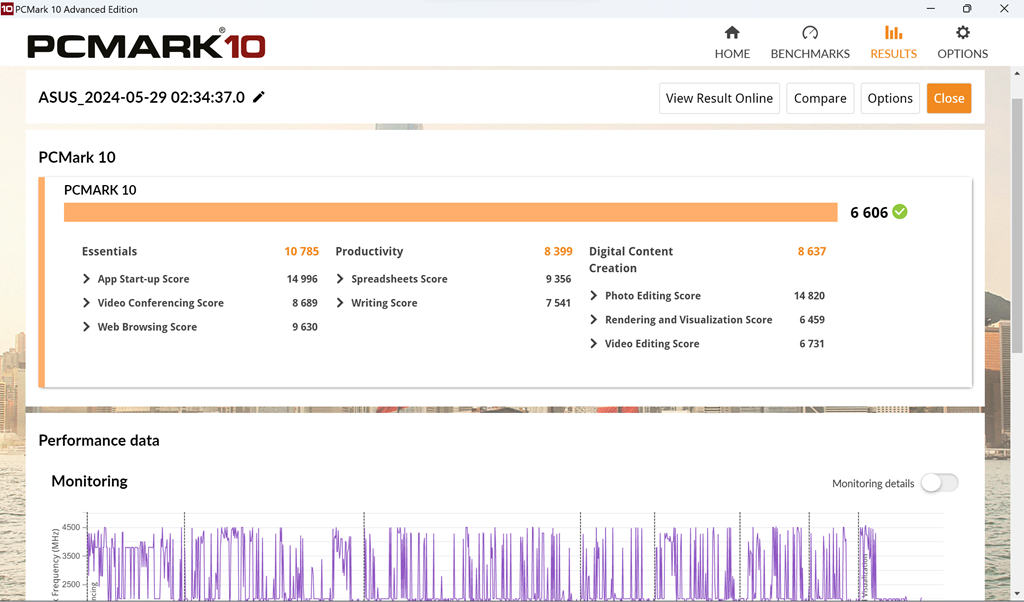Expand the Video Conferencing Score details

(87, 303)
